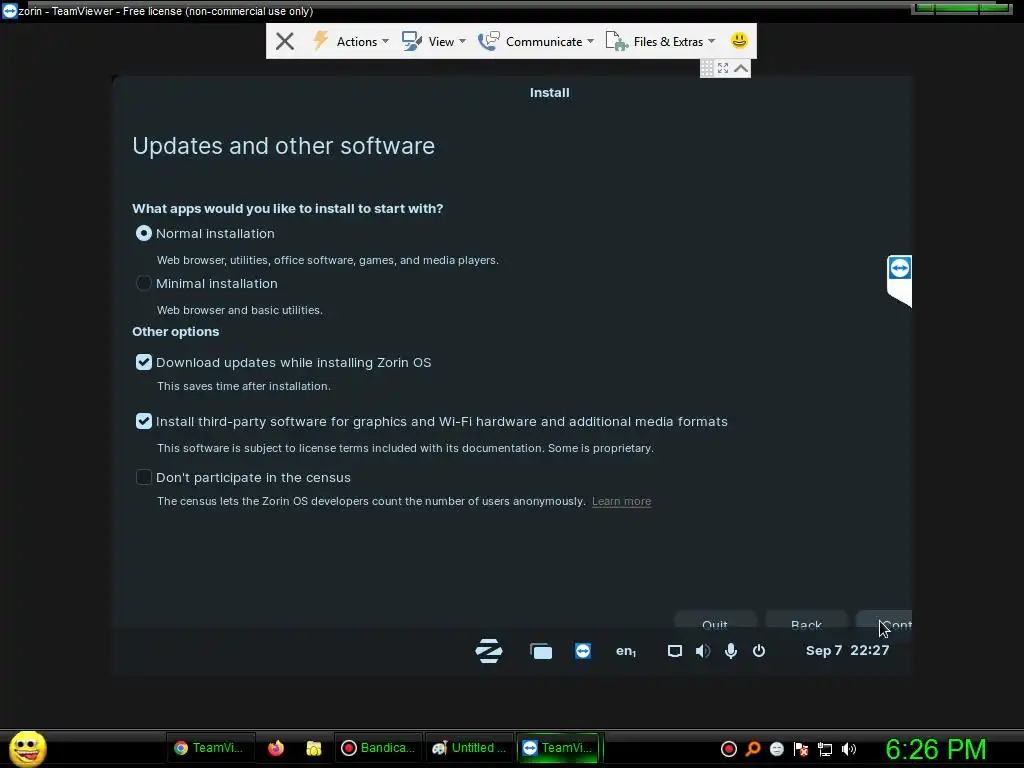
Task: Select the Normal installation radio button
Action: (x=144, y=233)
